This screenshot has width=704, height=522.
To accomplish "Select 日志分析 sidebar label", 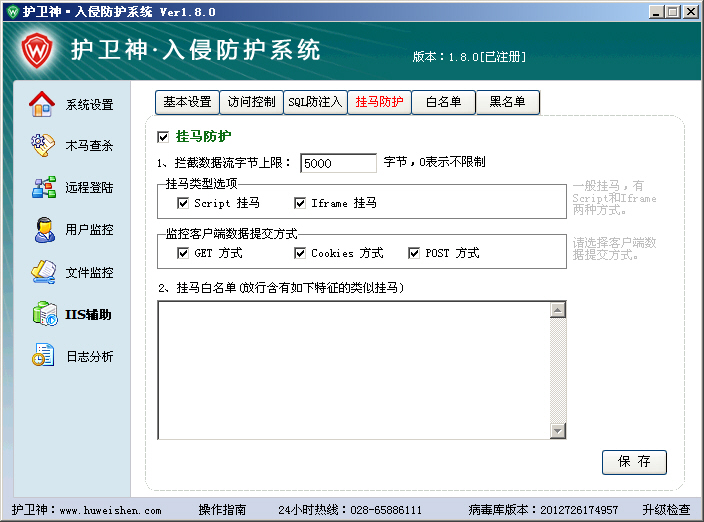I will pos(89,356).
